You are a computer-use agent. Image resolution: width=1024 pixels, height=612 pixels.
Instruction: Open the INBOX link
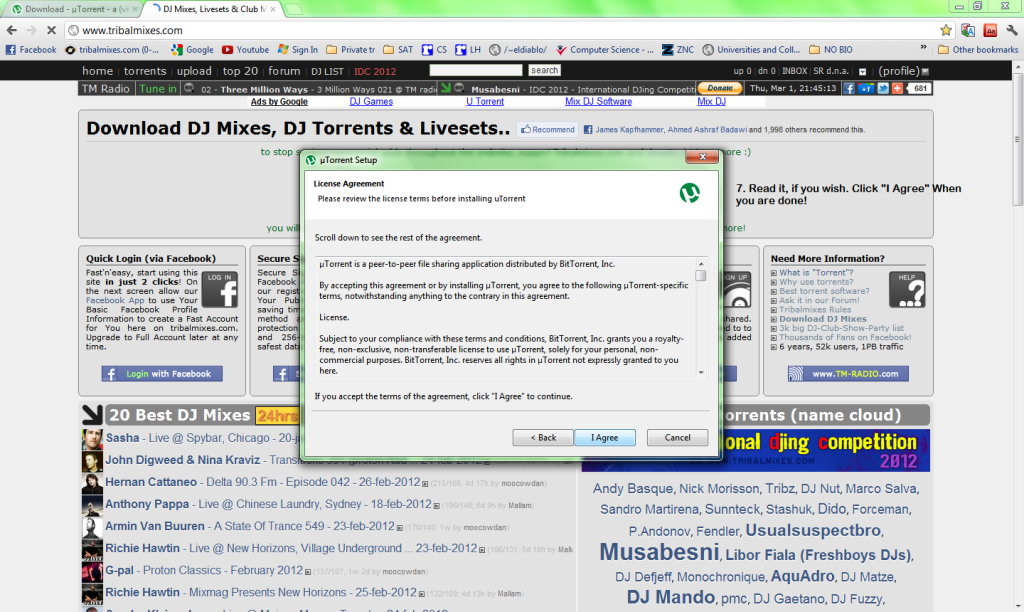[x=794, y=71]
